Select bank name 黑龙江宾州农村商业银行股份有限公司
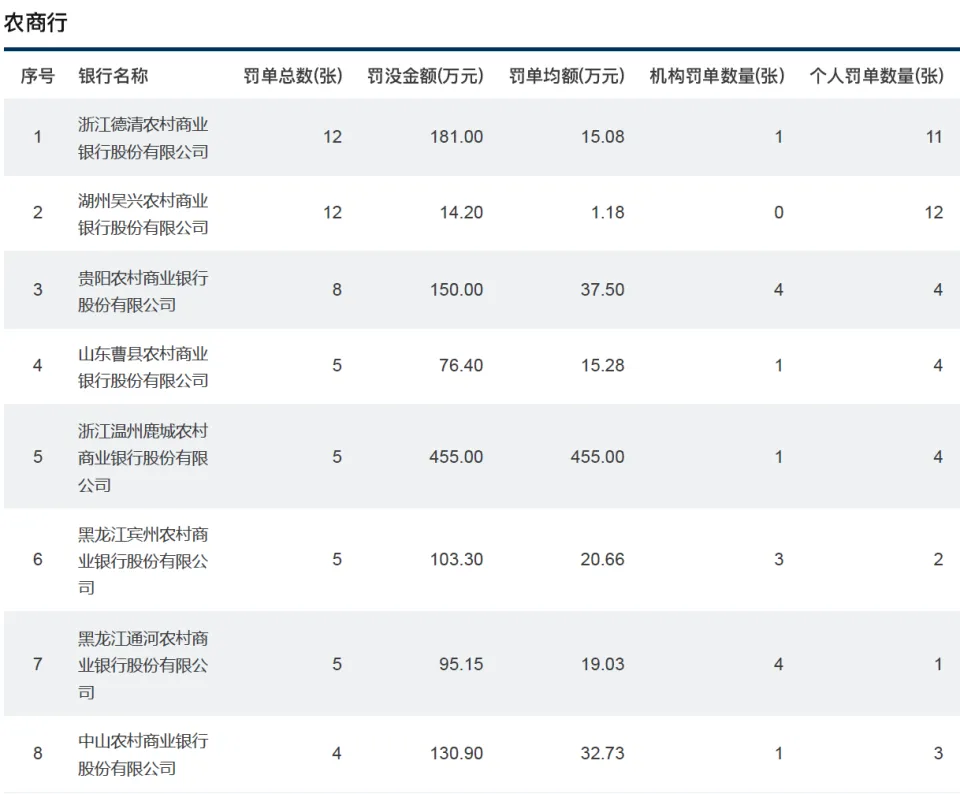This screenshot has width=960, height=794. [x=143, y=560]
